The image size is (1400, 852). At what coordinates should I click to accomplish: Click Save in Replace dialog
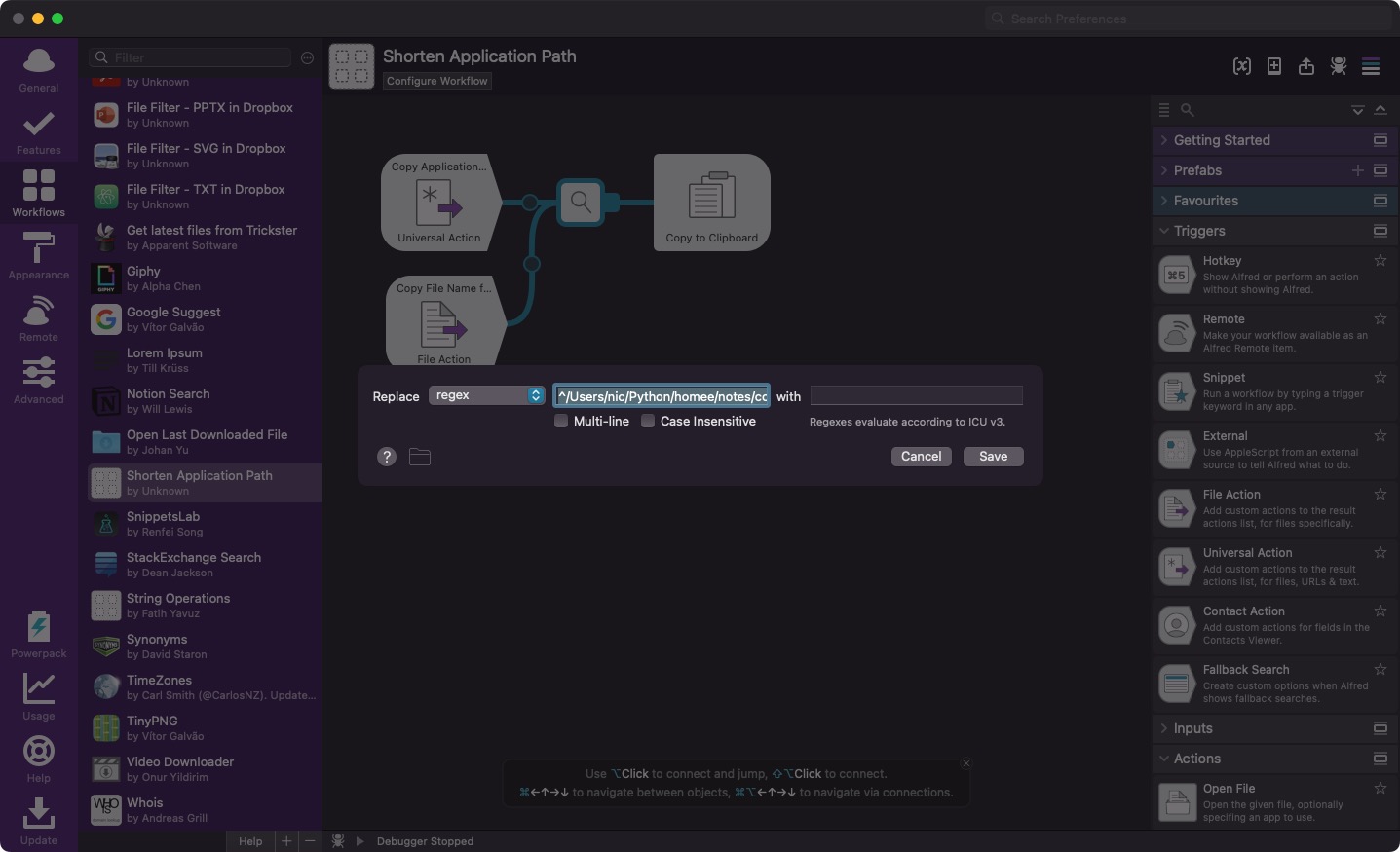coord(993,456)
